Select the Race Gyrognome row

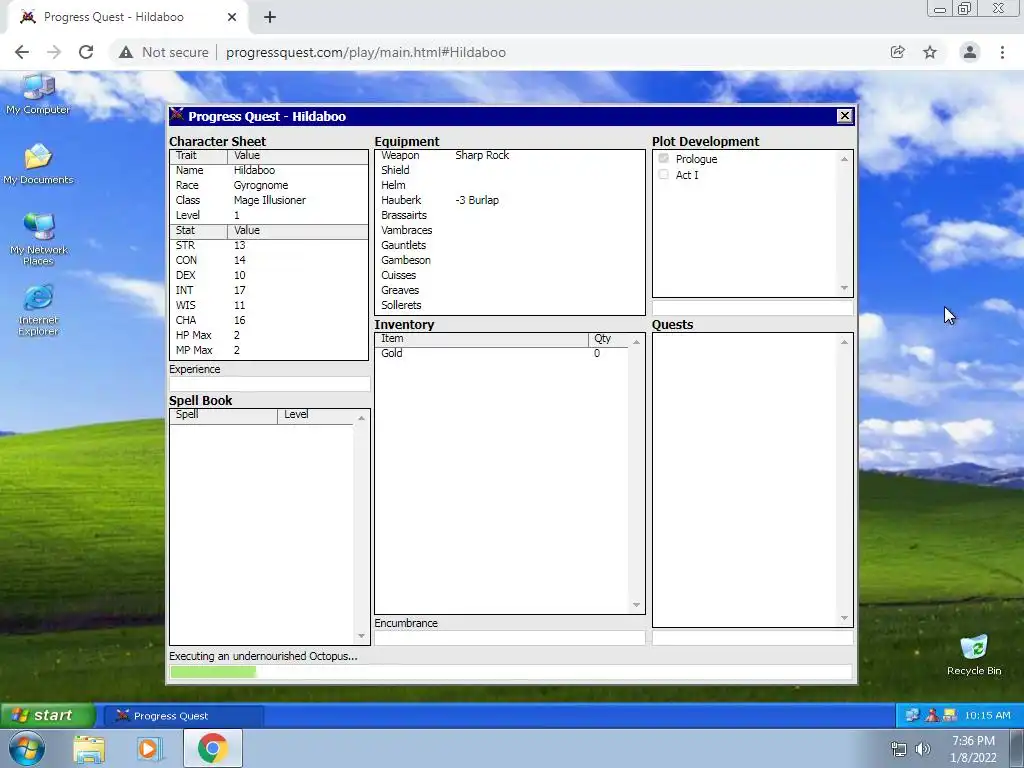click(x=269, y=185)
